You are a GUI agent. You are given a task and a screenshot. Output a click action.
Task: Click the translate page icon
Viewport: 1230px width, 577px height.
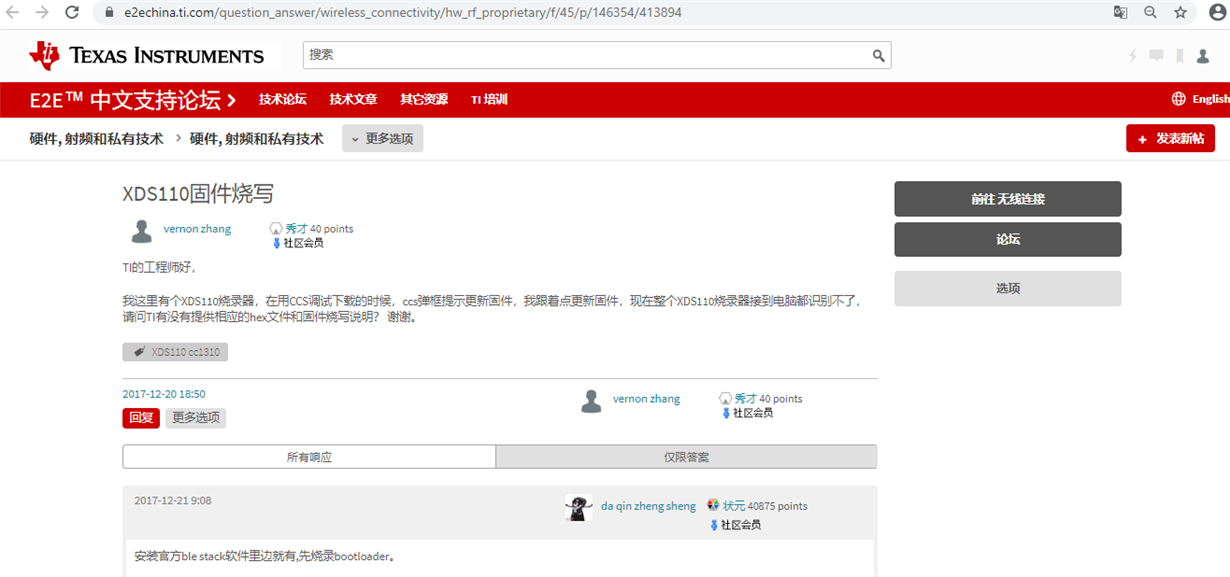click(1121, 13)
